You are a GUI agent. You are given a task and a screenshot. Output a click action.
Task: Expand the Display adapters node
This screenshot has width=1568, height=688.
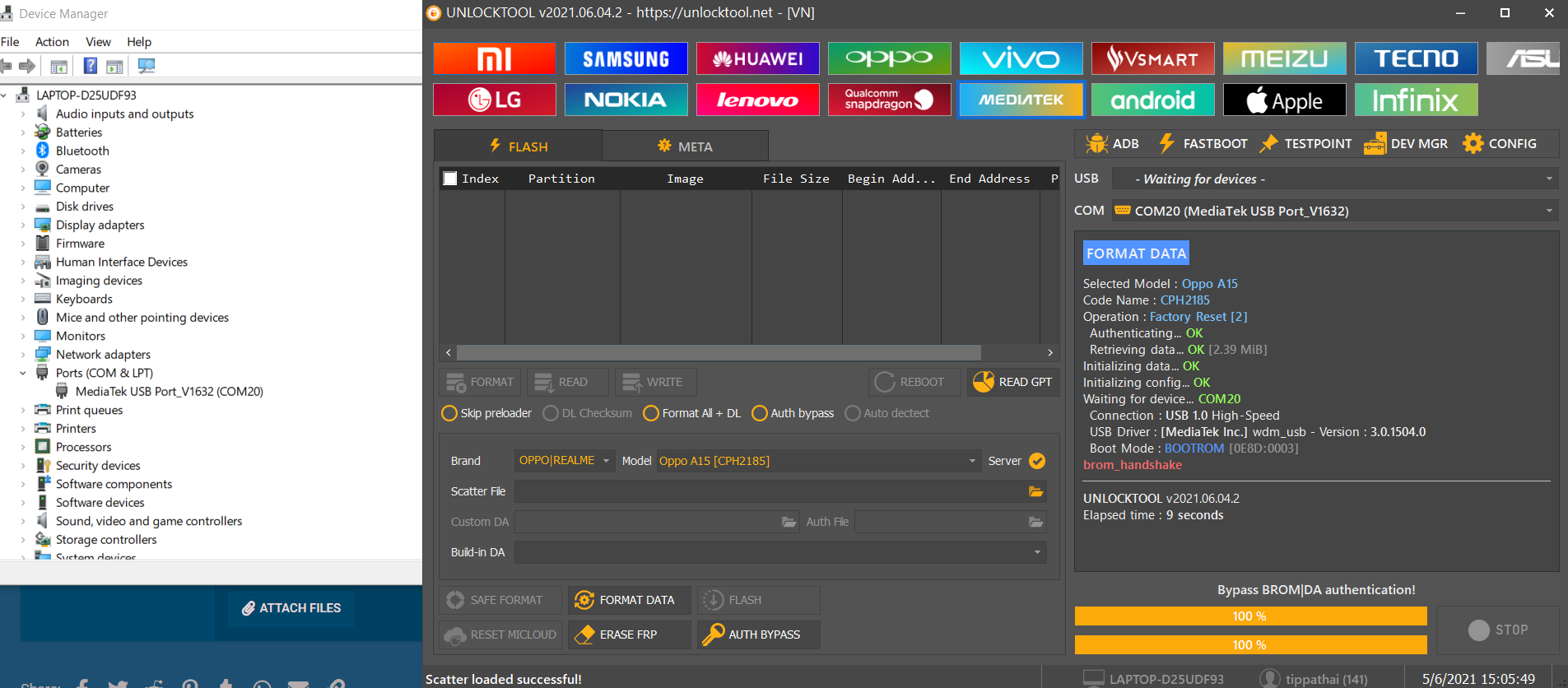point(23,225)
